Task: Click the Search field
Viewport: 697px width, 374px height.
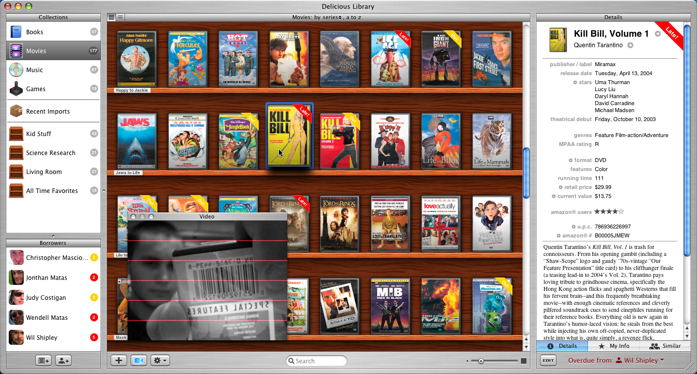Action: (316, 361)
